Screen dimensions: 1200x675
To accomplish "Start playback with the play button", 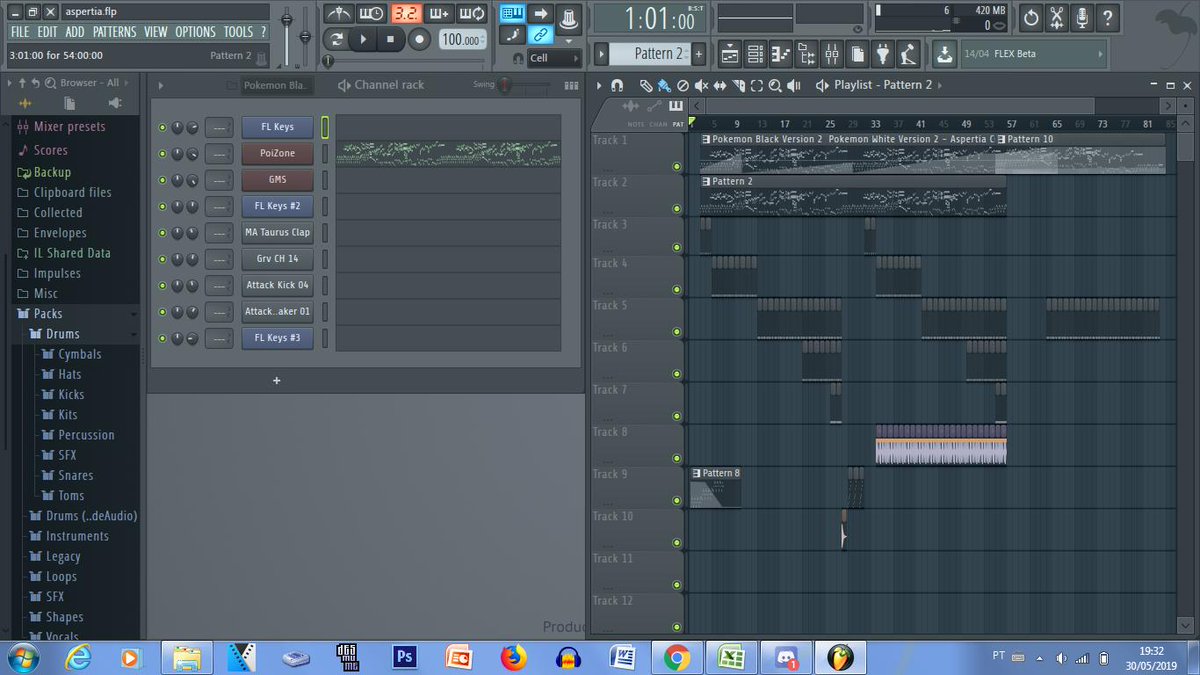I will click(363, 39).
